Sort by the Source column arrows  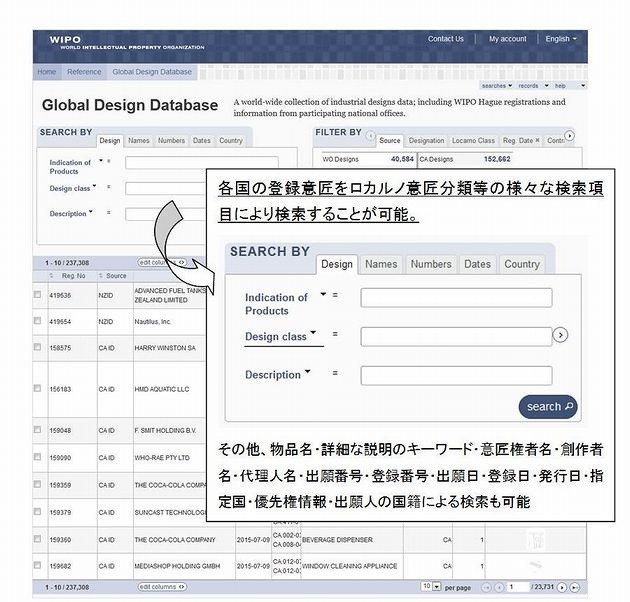(100, 276)
